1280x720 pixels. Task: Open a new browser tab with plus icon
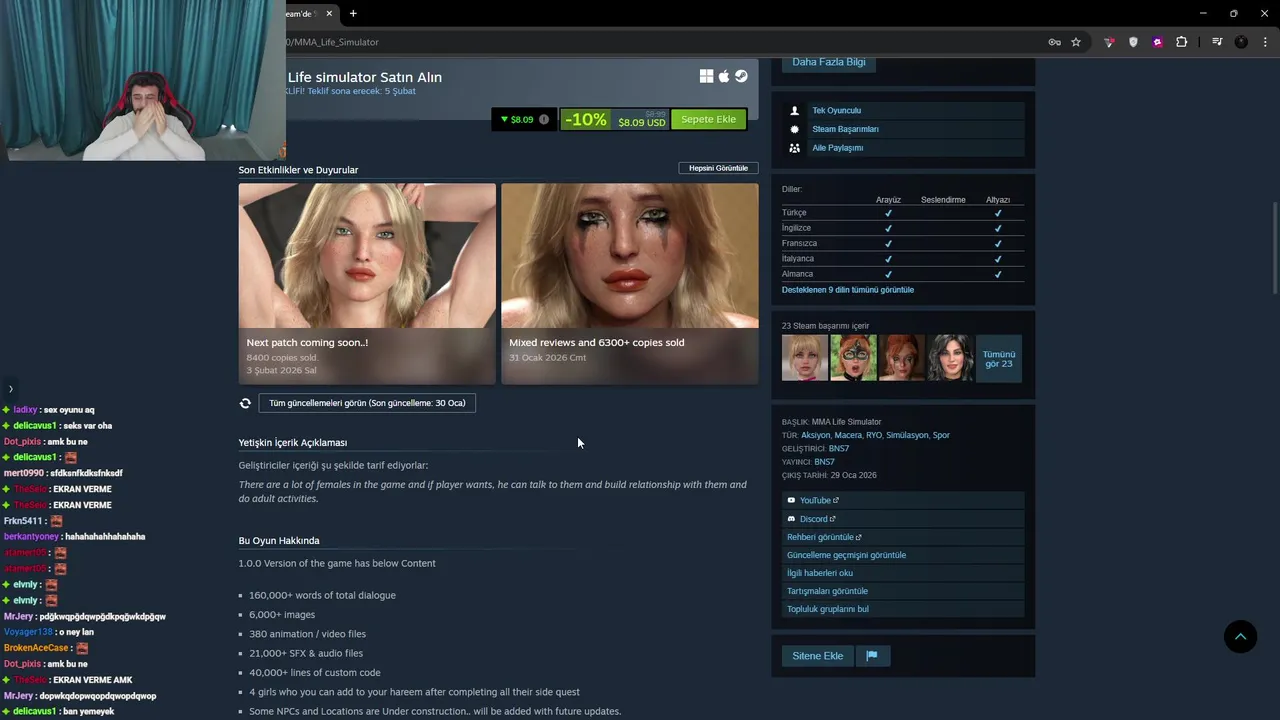pos(353,13)
